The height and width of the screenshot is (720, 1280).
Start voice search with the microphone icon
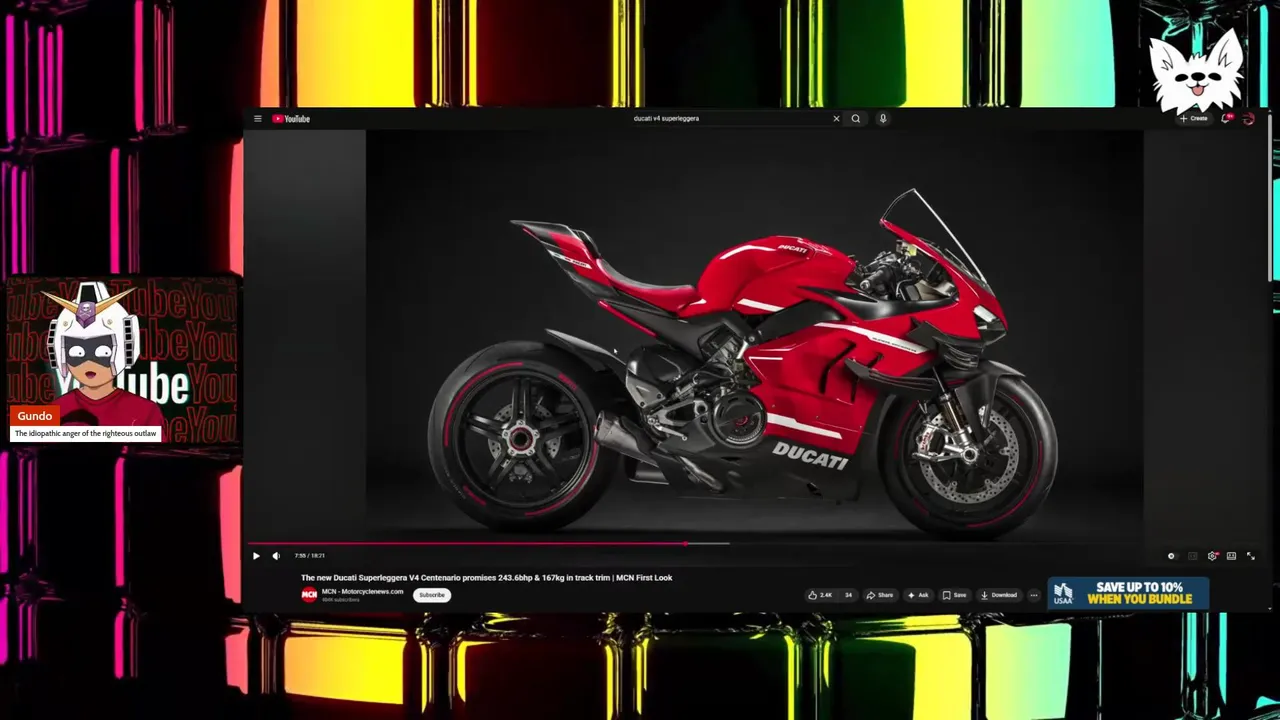(x=882, y=119)
